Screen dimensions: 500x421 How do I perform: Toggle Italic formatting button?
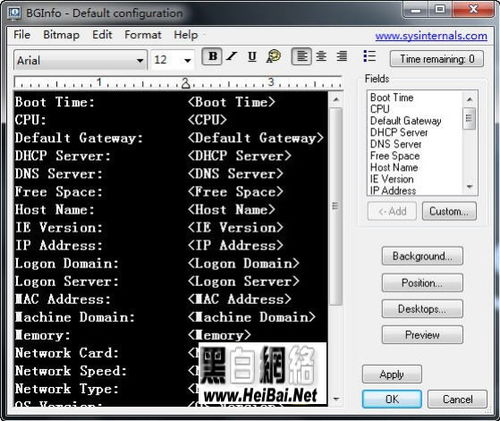click(232, 57)
